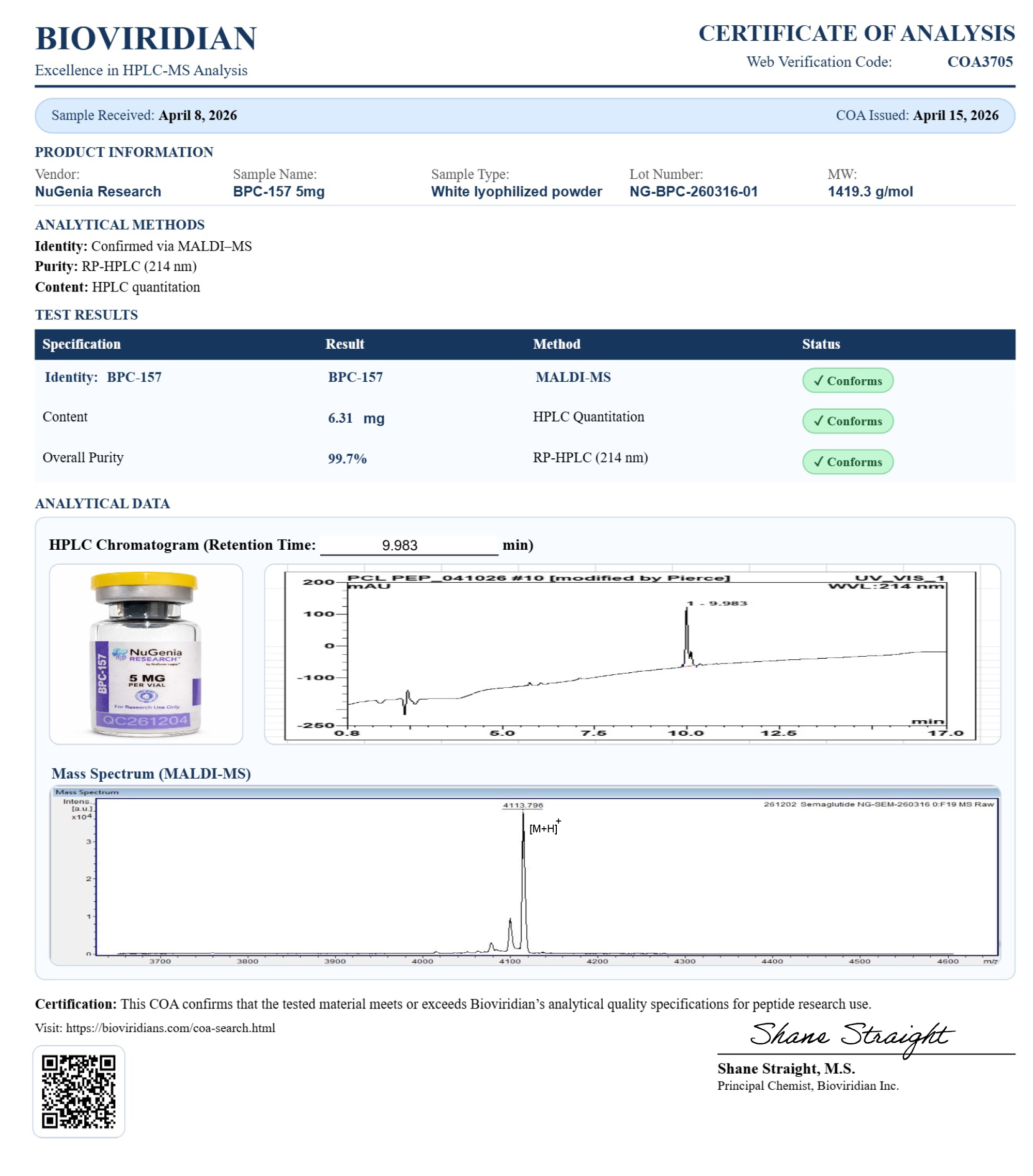Click the Status column header
The width and height of the screenshot is (1033, 1176).
pyautogui.click(x=821, y=344)
